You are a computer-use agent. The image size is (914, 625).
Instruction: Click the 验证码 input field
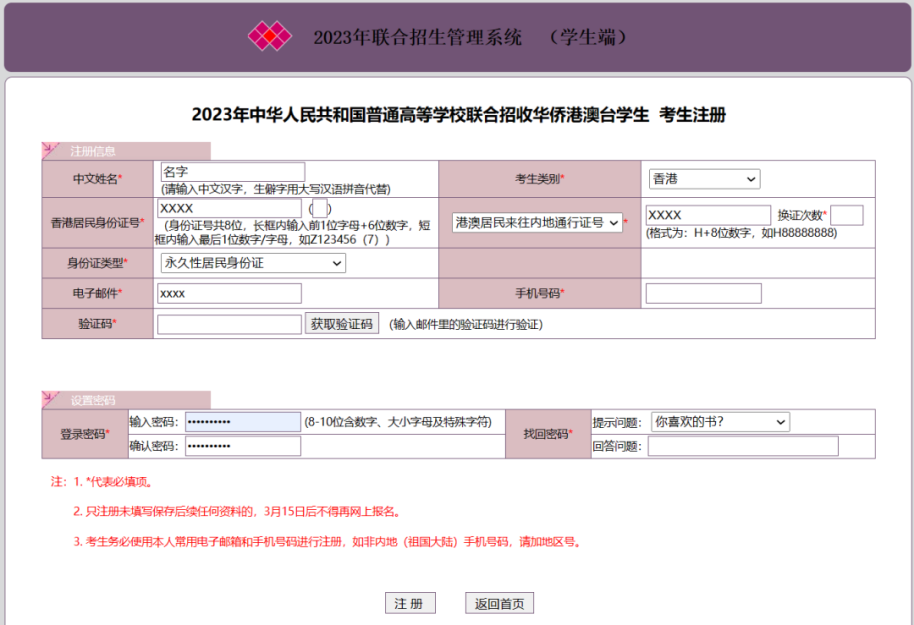pyautogui.click(x=229, y=324)
